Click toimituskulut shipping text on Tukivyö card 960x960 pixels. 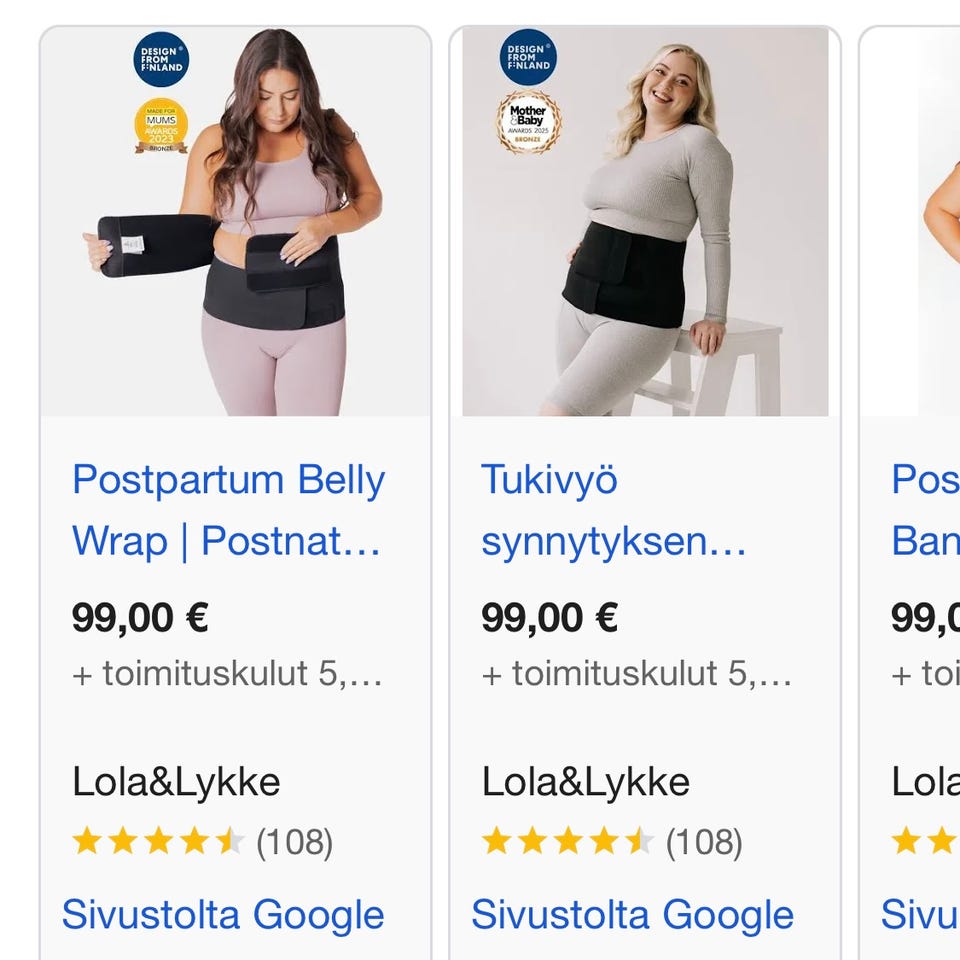636,673
